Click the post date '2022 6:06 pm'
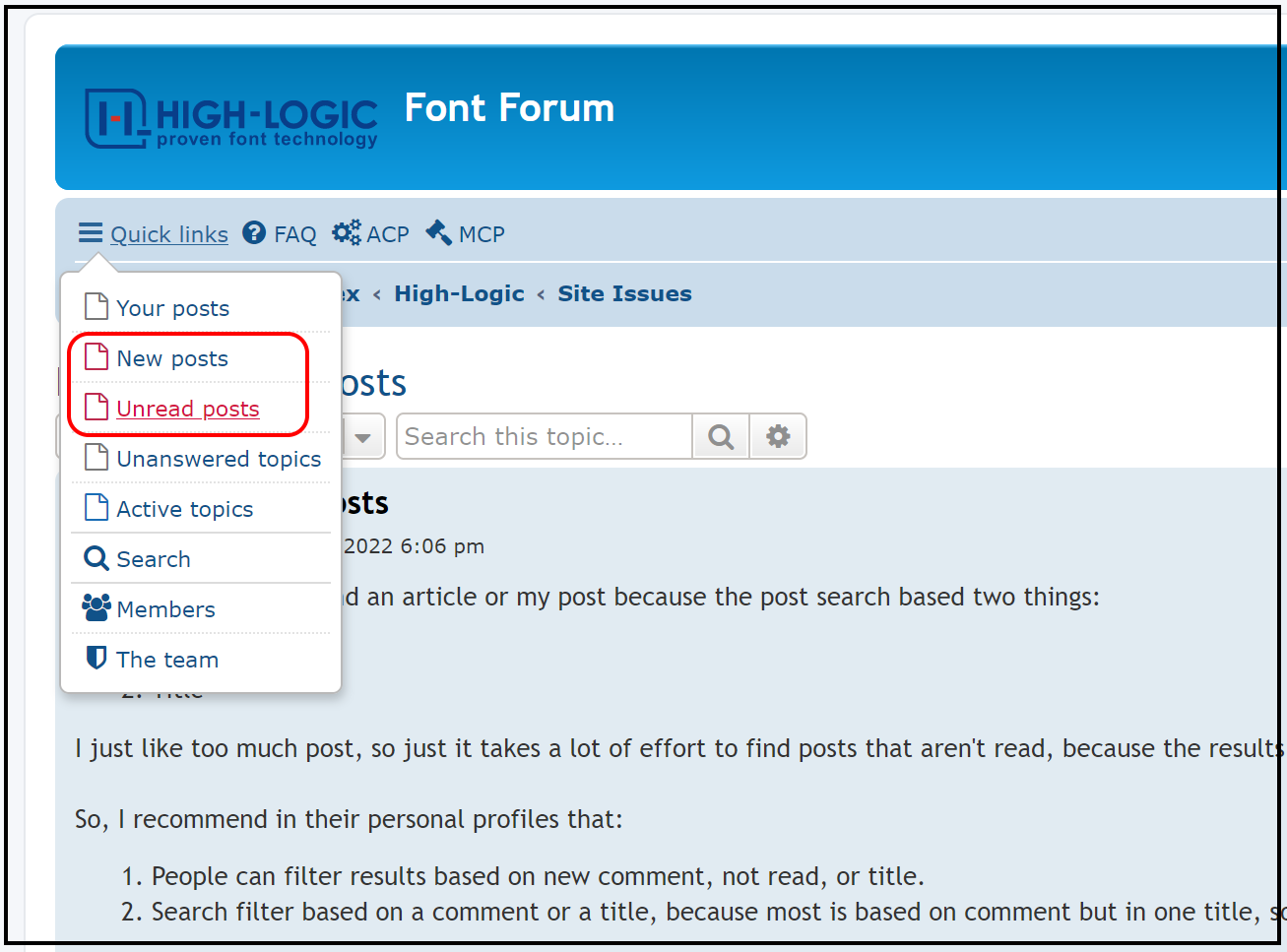 coord(414,545)
